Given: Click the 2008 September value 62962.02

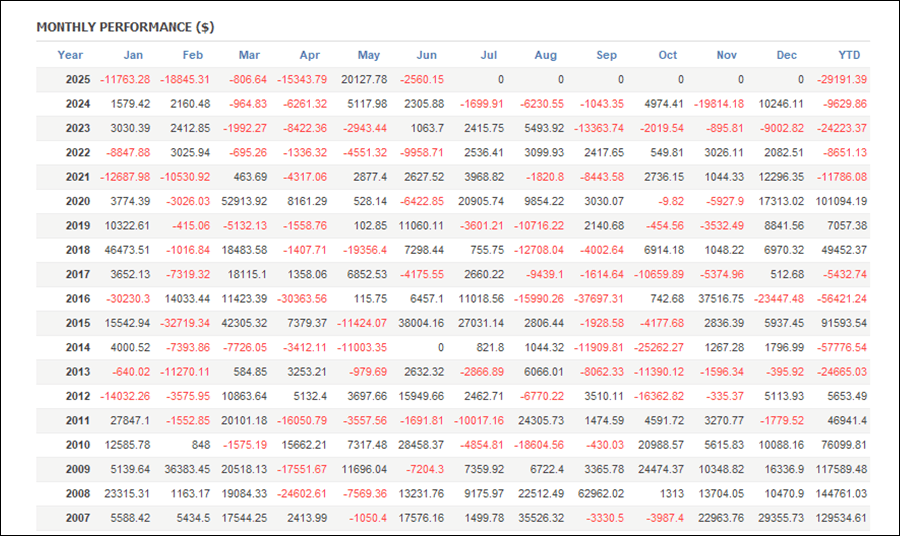Looking at the screenshot, I should click(x=601, y=494).
